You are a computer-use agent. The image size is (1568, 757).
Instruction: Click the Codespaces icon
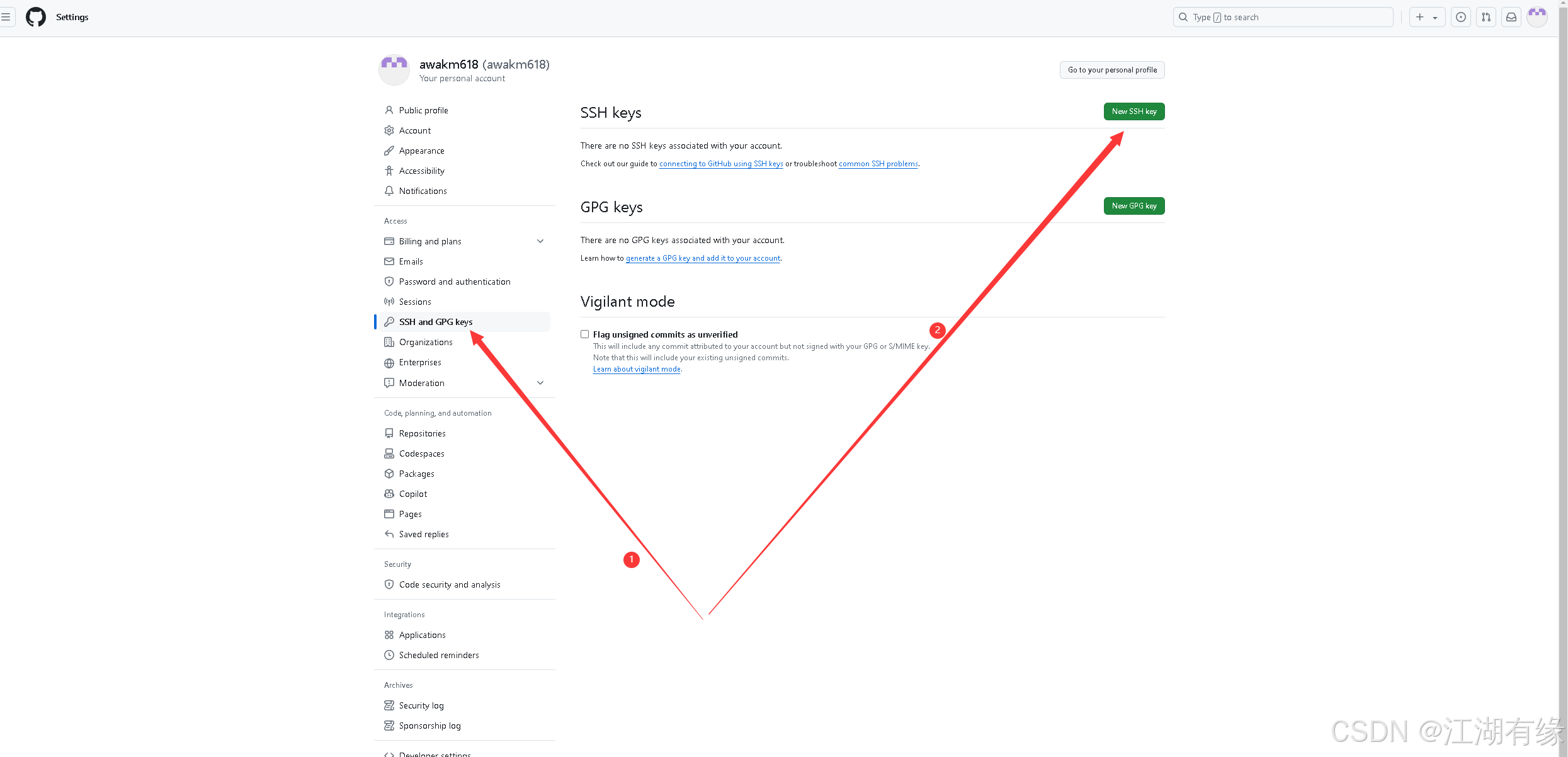[x=389, y=453]
